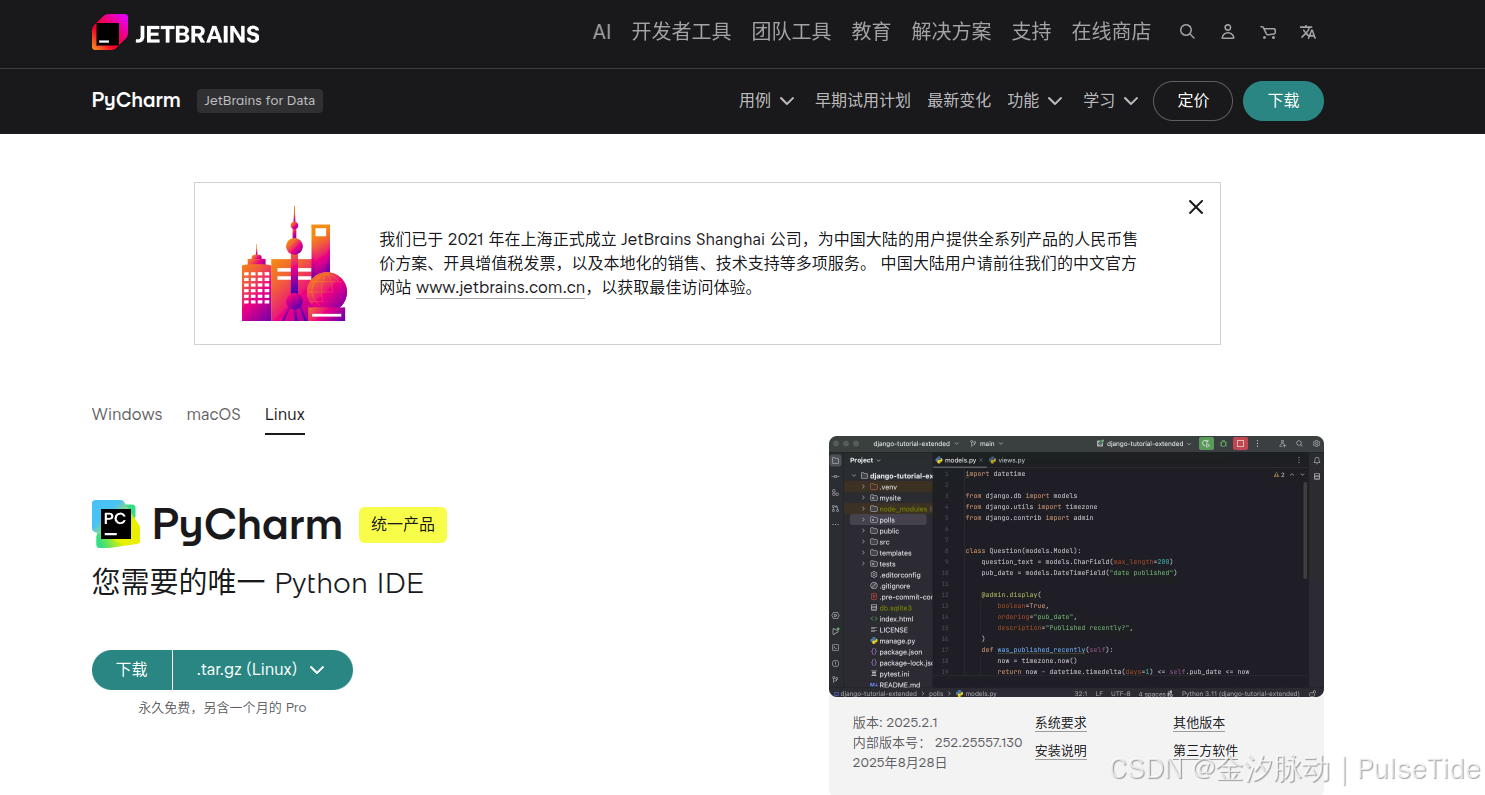Screen dimensions: 1485x795
Task: Open the 支持 menu
Action: 1031,32
